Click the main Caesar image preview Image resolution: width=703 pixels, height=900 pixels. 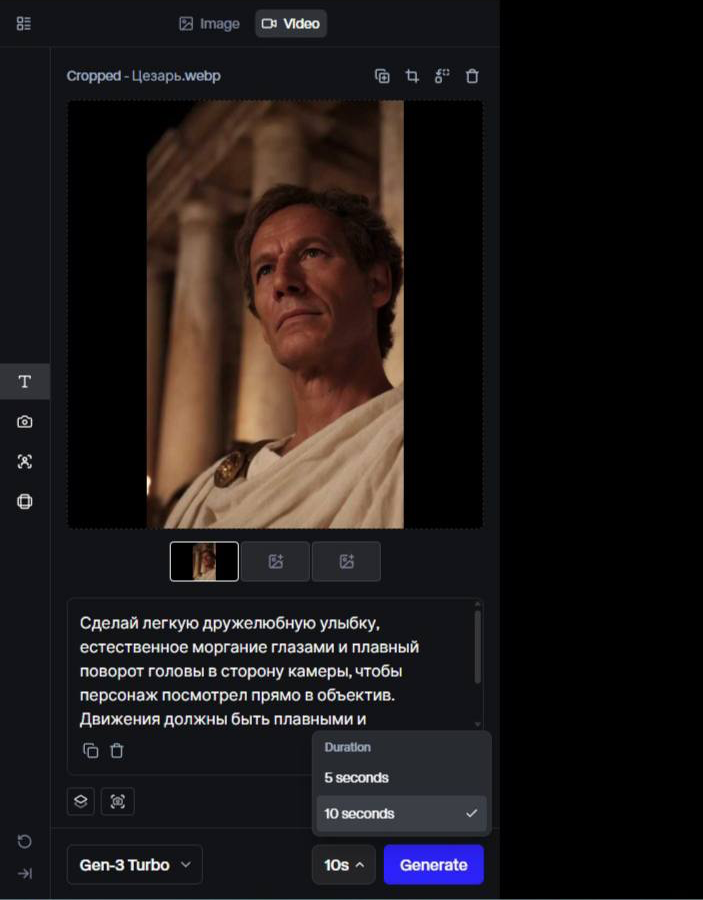[275, 315]
